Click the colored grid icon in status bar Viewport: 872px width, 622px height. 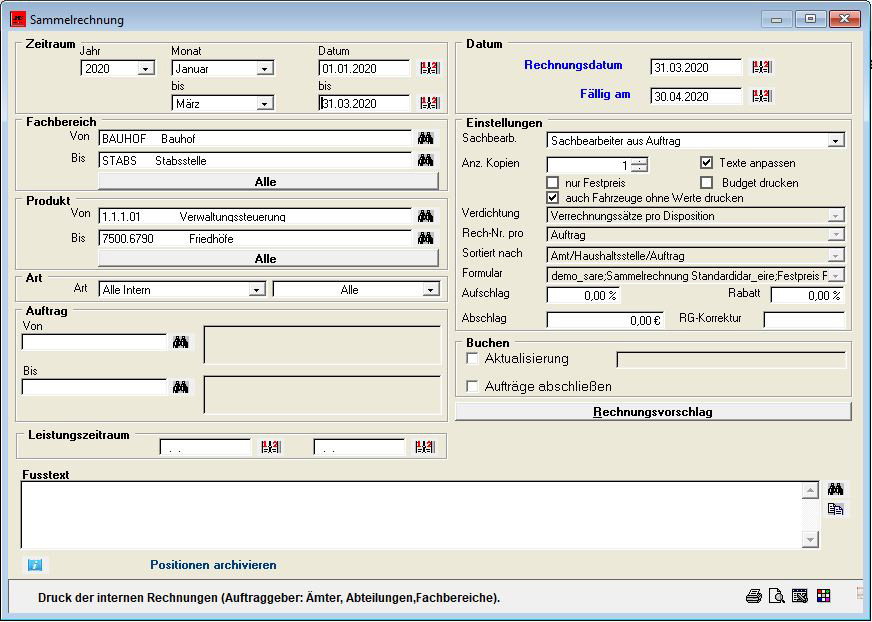[x=823, y=596]
